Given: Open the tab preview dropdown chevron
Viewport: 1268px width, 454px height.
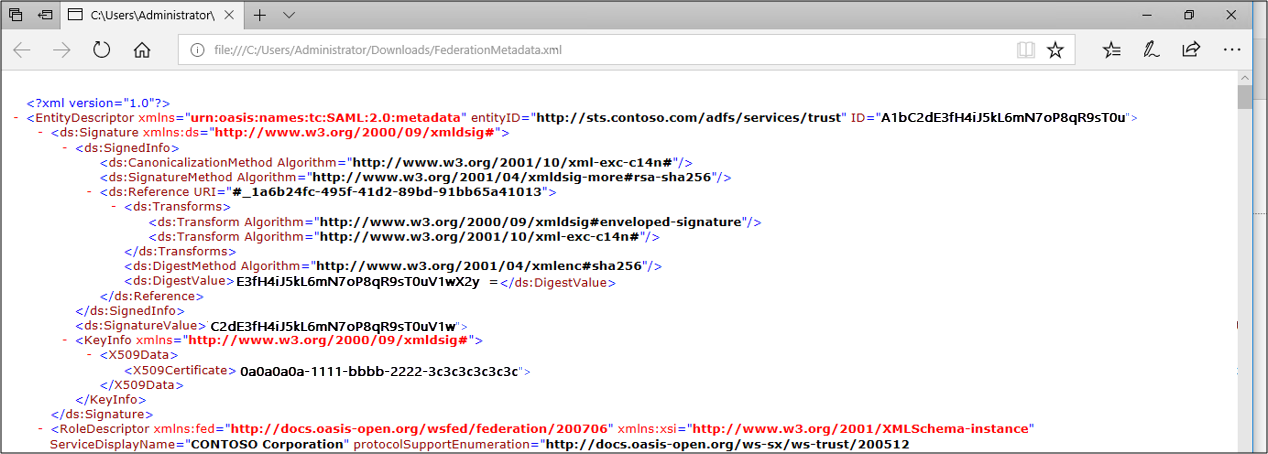Looking at the screenshot, I should [289, 15].
